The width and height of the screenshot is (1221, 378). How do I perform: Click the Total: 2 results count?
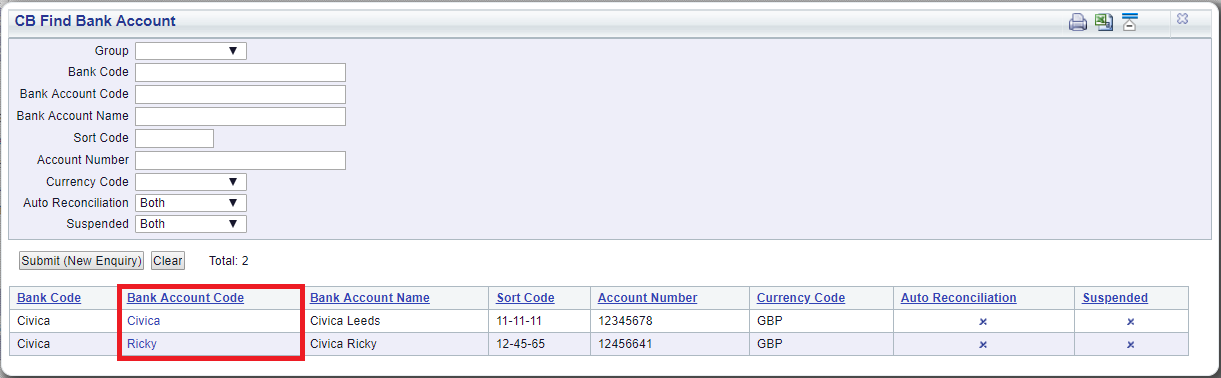(x=229, y=261)
